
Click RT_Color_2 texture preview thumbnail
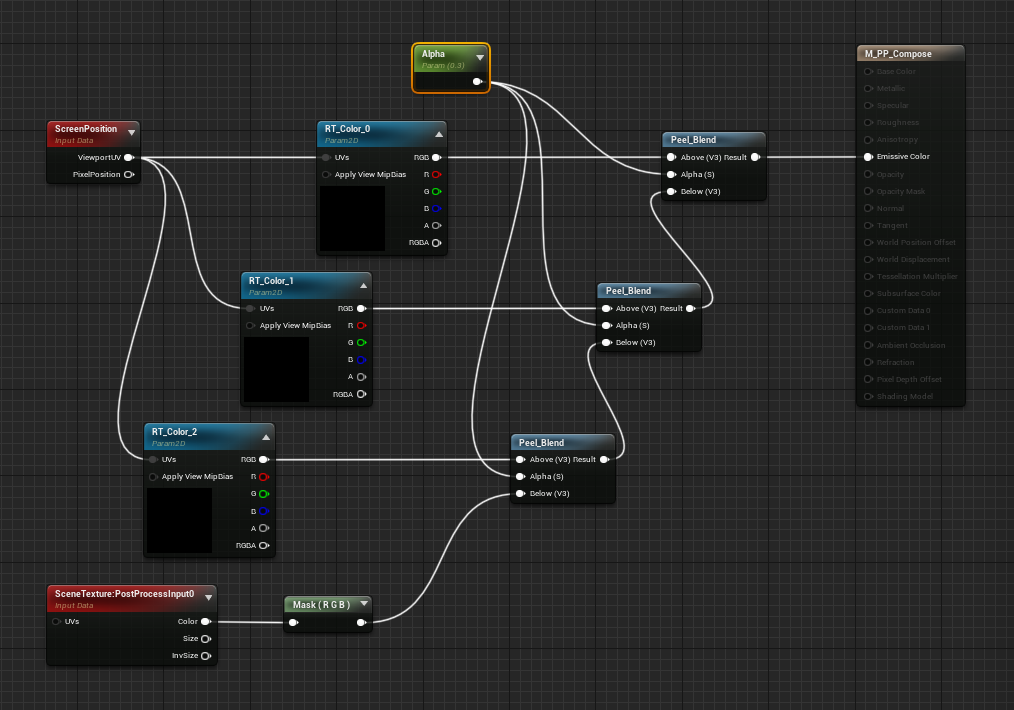click(x=179, y=521)
